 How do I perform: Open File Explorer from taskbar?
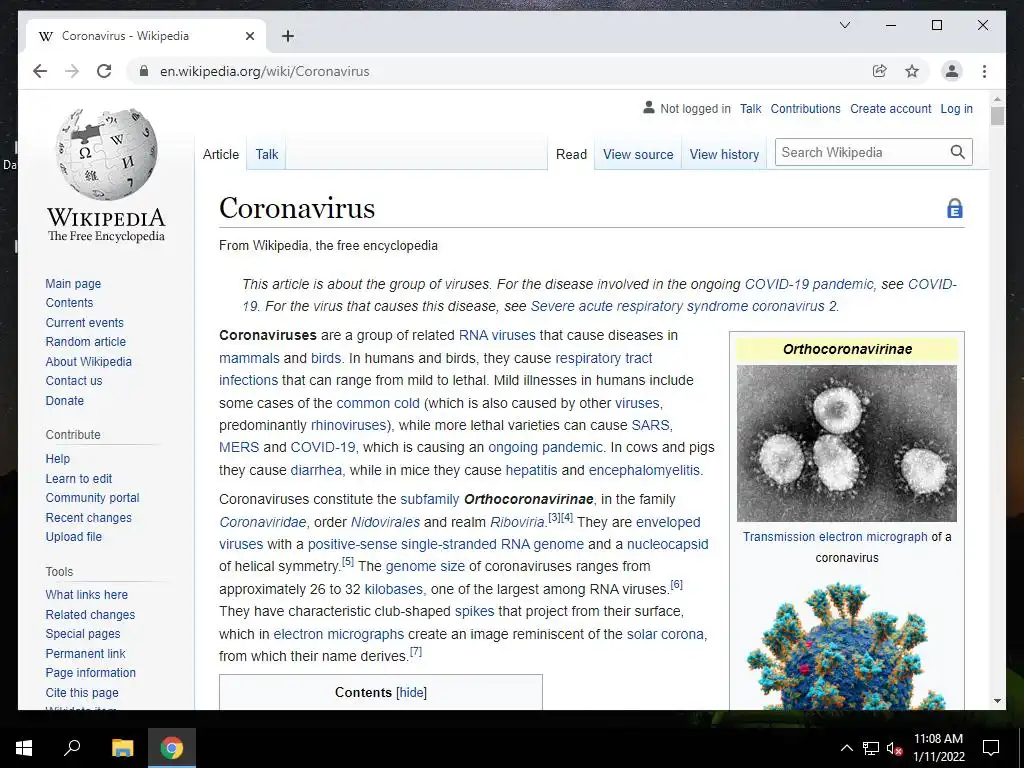click(122, 748)
